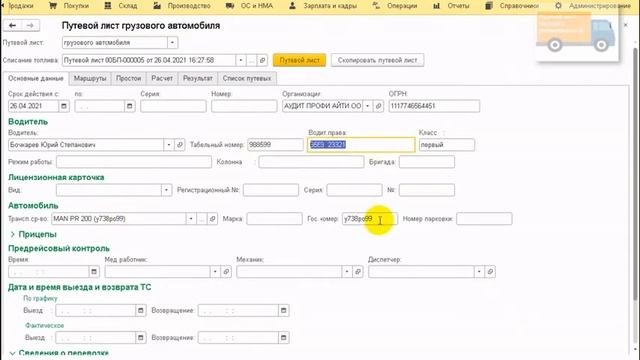The height and width of the screenshot is (360, 640).
Task: Open Операции menu section
Action: (395, 6)
